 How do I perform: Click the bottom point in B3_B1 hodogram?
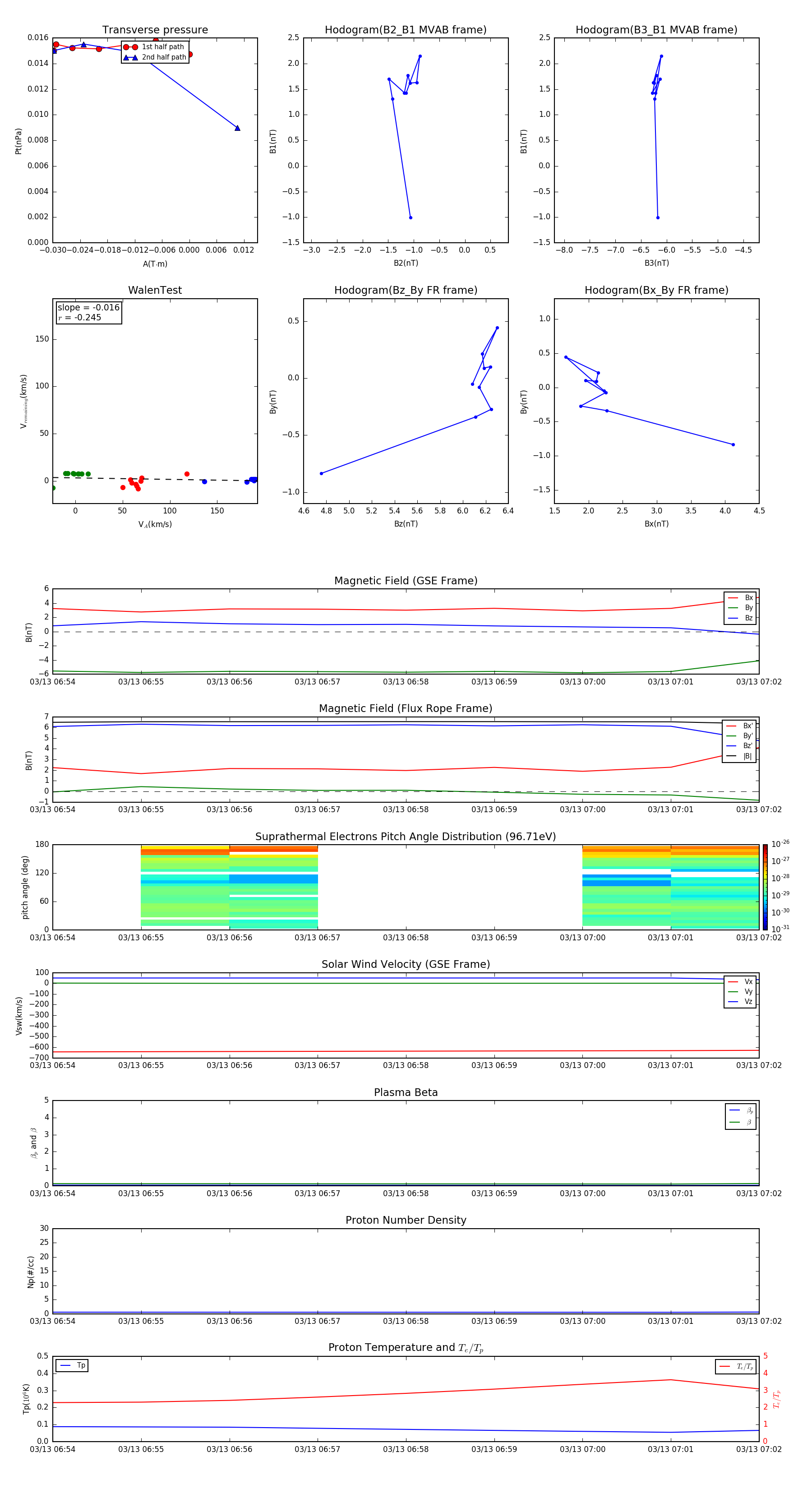coord(658,218)
